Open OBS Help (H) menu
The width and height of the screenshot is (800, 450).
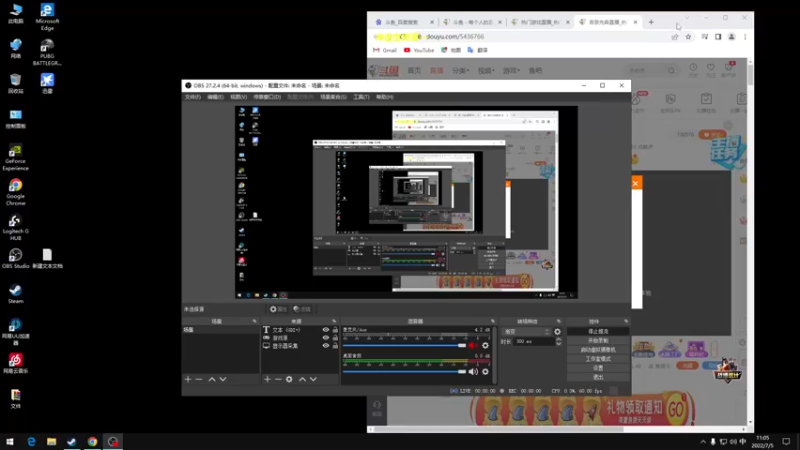385,97
